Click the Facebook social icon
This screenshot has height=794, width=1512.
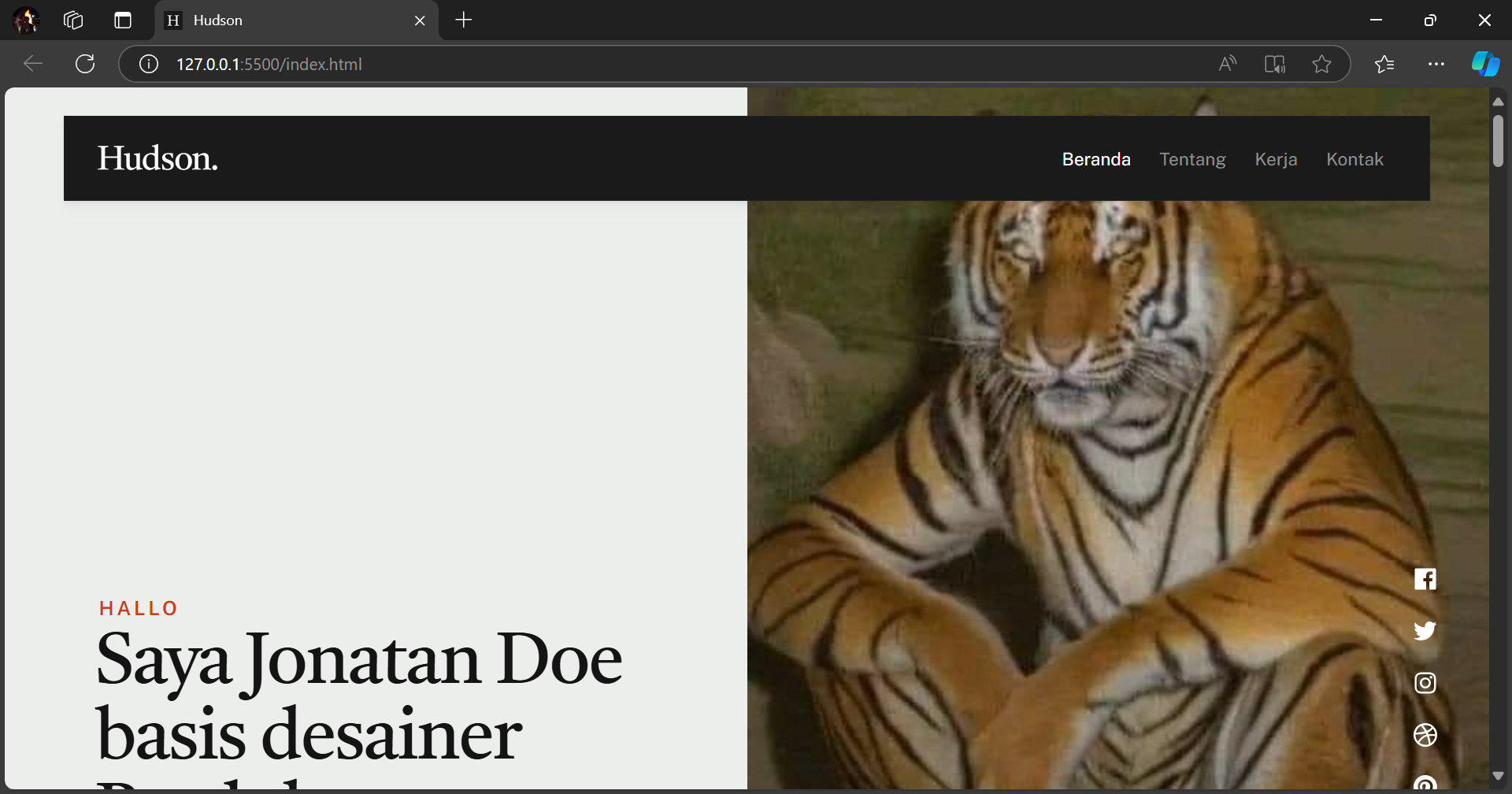tap(1425, 579)
